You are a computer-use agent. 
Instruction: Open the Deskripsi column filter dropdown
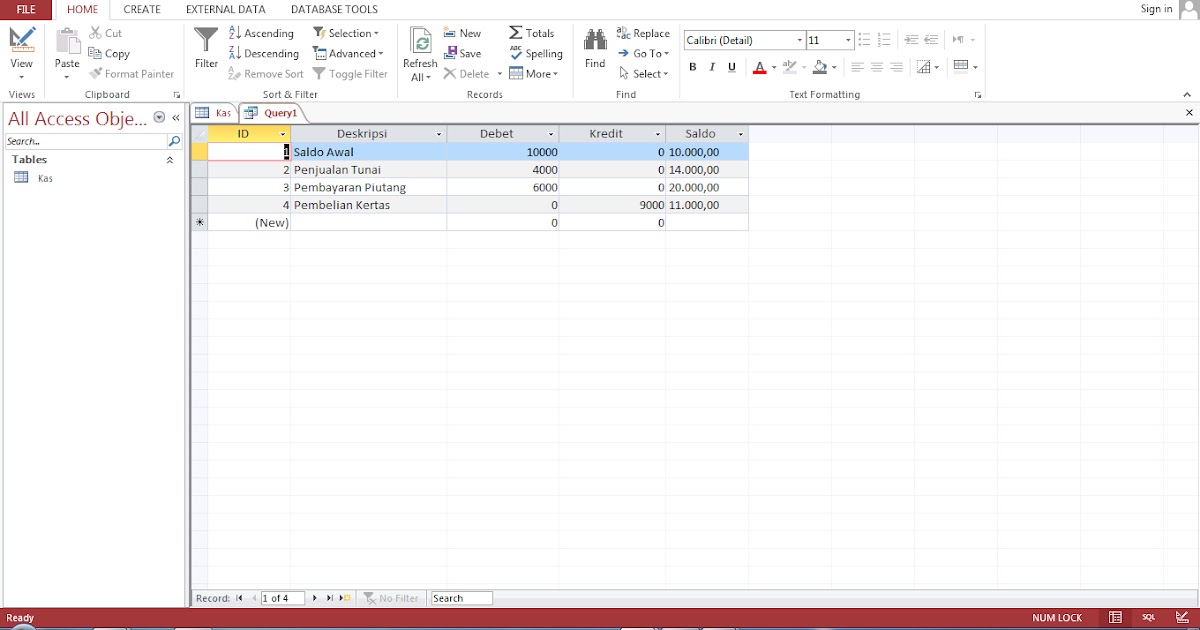click(438, 133)
